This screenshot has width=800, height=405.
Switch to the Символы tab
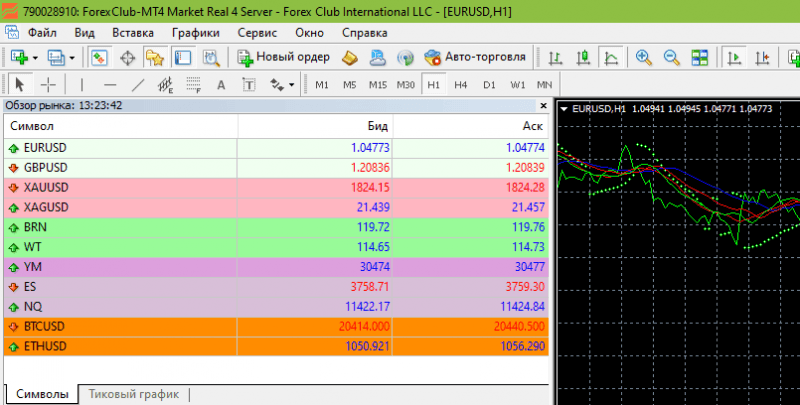(x=42, y=394)
